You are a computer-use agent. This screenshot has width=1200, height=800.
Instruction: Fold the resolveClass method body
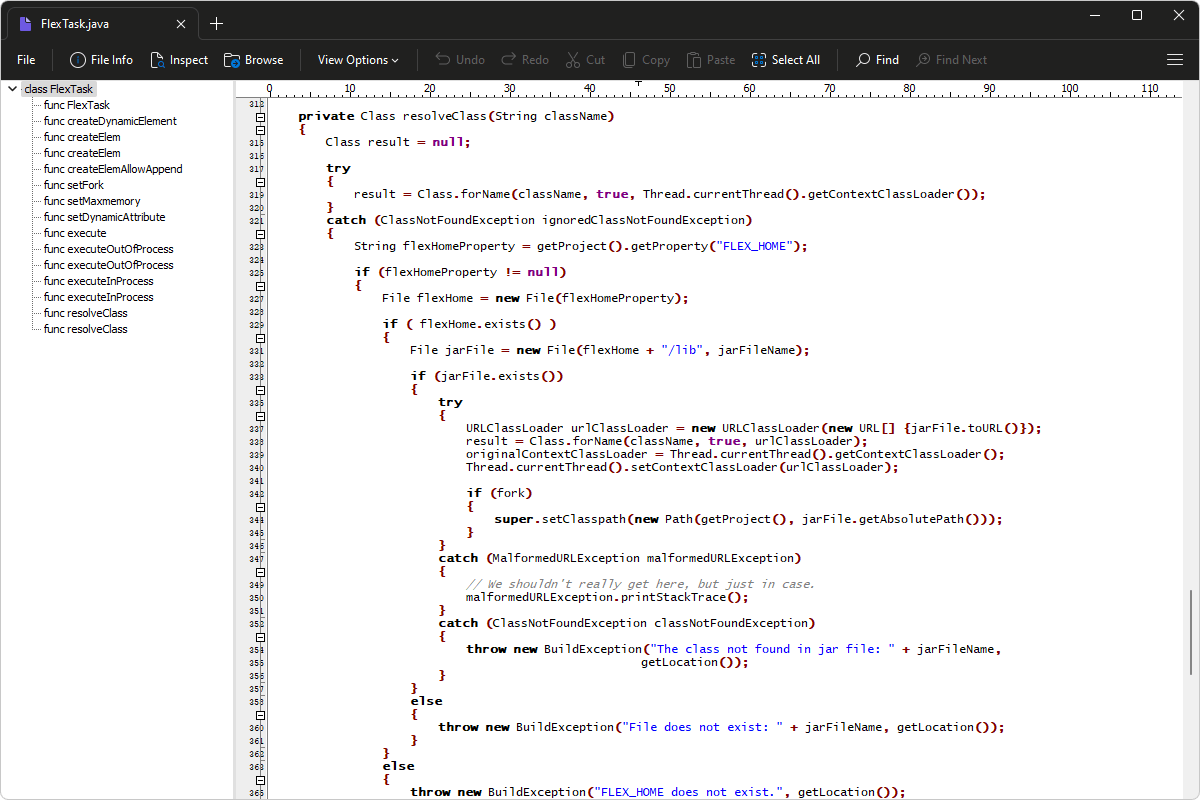(260, 129)
